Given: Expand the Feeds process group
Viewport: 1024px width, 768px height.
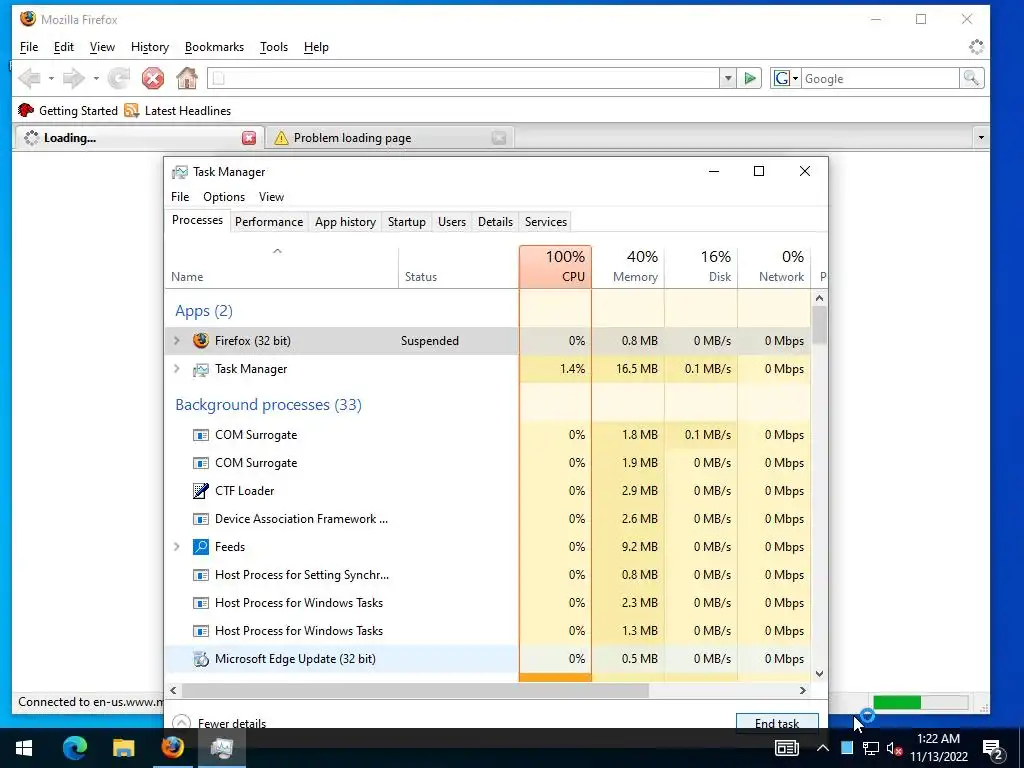Looking at the screenshot, I should click(x=176, y=547).
